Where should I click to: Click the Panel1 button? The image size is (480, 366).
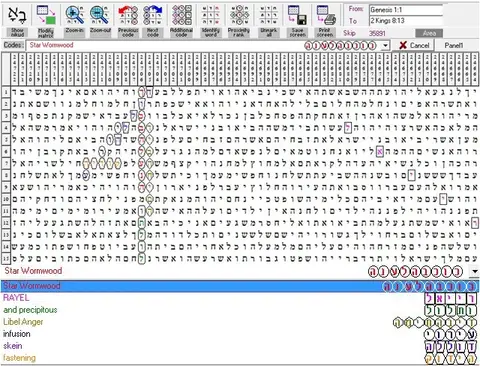point(454,45)
